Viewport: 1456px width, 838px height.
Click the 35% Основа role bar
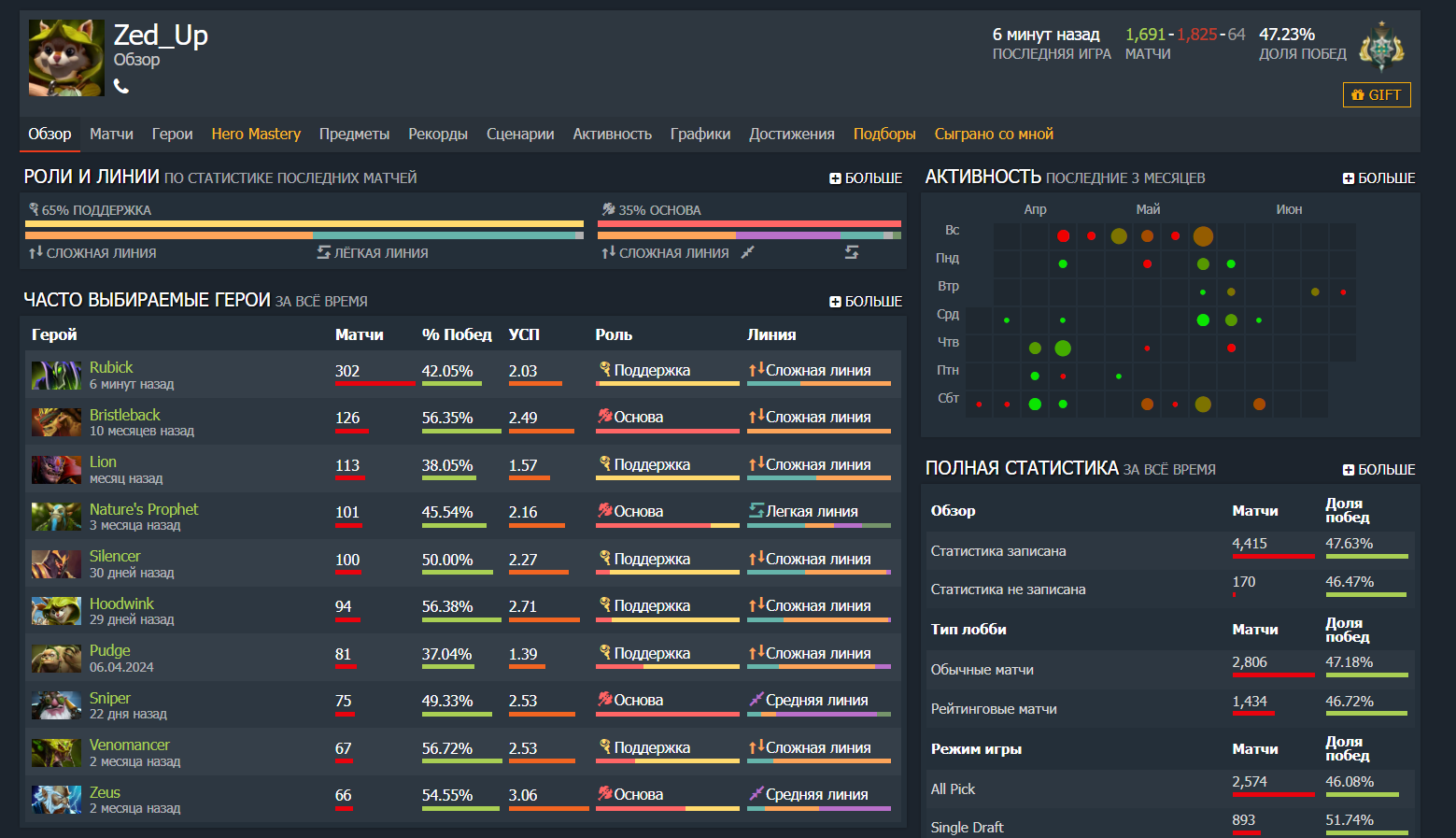point(749,224)
